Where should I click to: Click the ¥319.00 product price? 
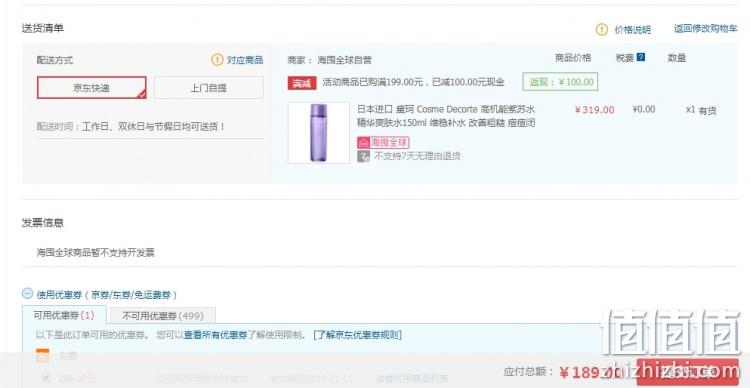[595, 110]
